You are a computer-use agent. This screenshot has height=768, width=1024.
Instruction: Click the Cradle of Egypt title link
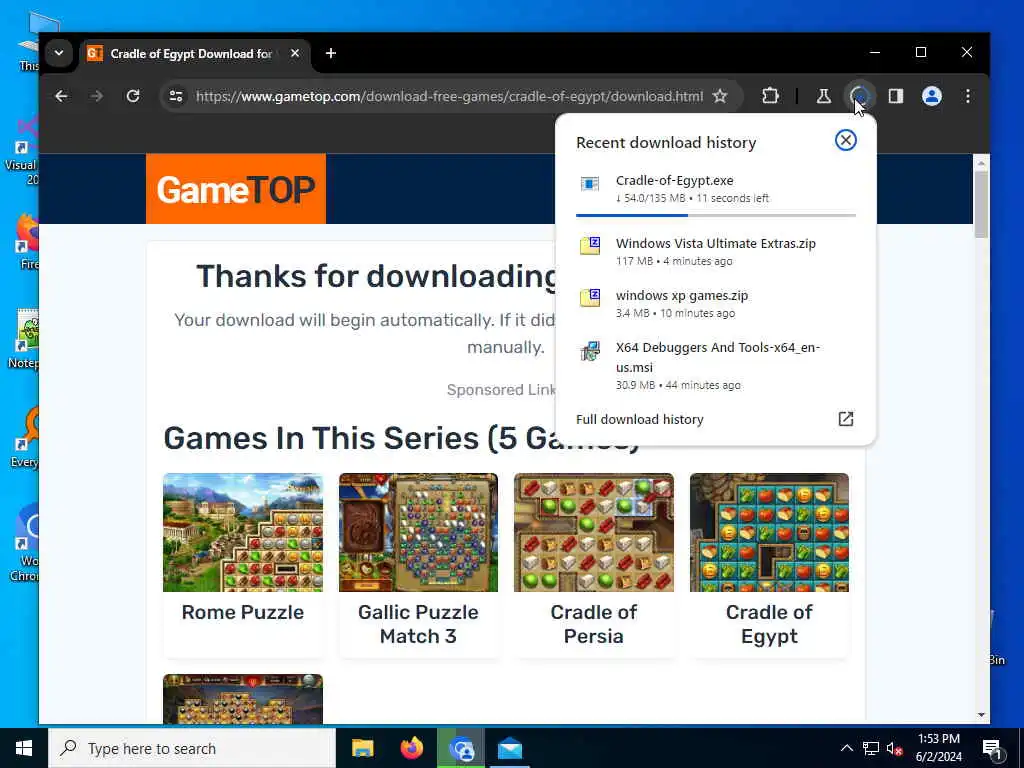pyautogui.click(x=769, y=624)
